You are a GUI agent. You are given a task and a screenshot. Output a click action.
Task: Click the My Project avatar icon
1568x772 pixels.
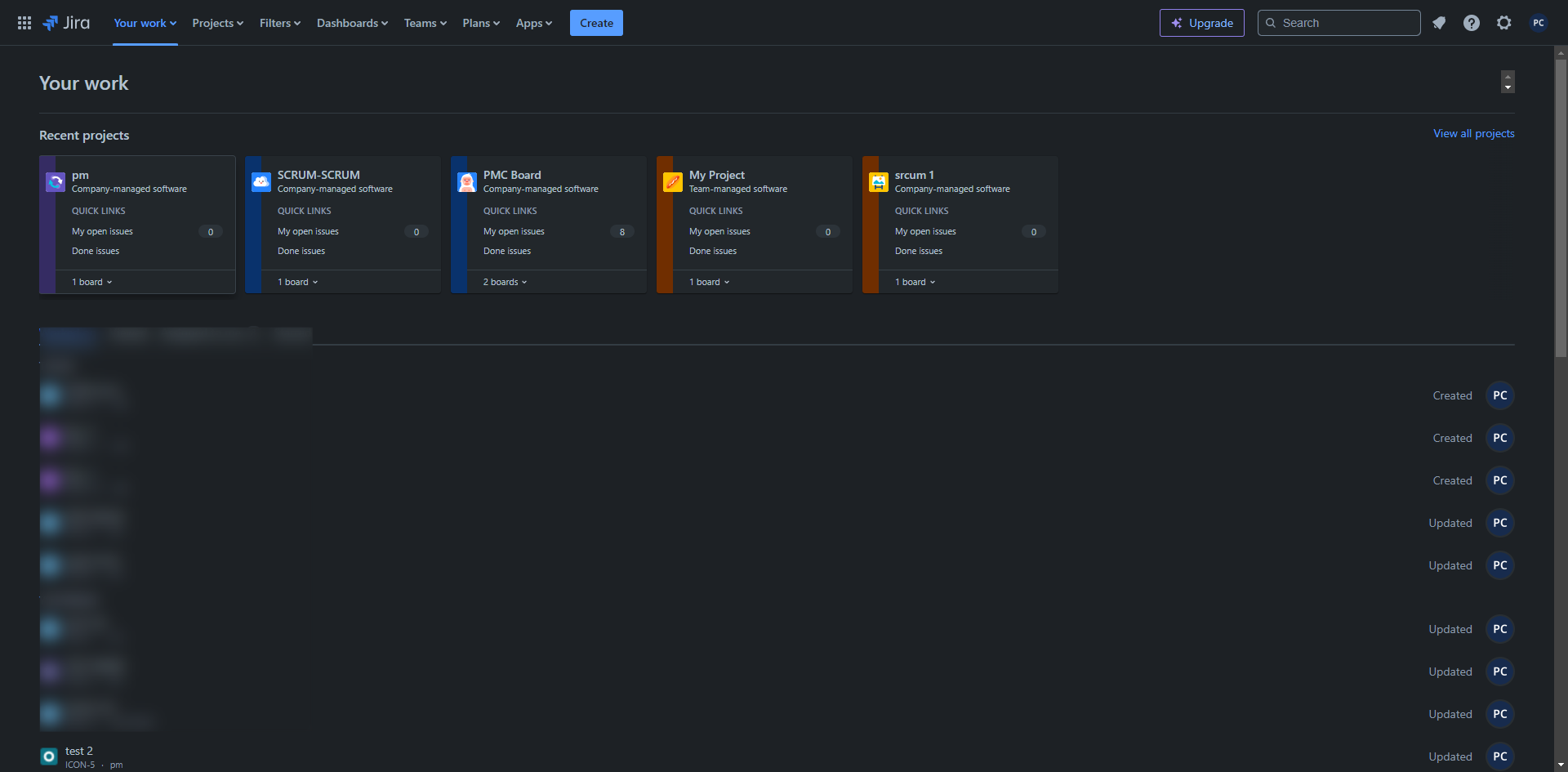[673, 182]
